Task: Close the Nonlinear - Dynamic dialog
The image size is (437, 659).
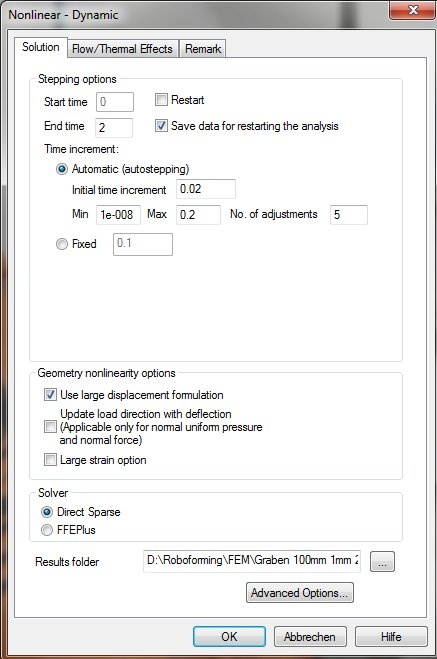Action: (x=413, y=10)
